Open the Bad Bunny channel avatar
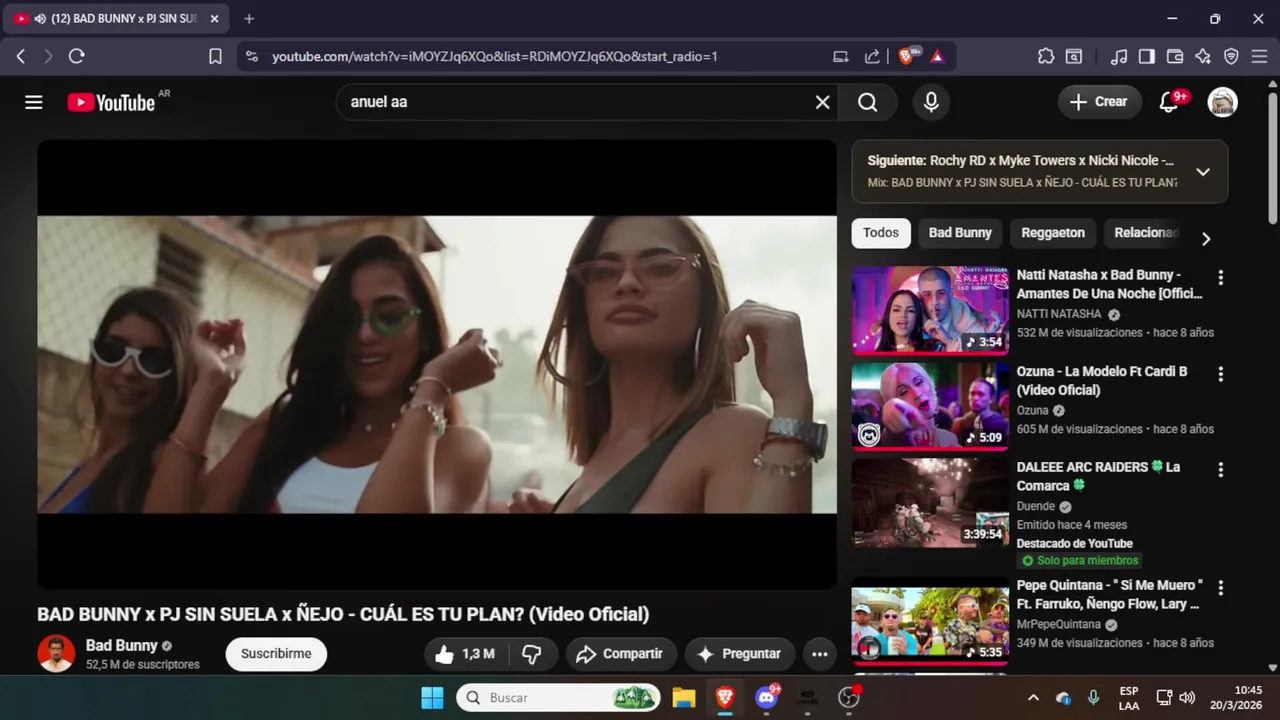This screenshot has height=720, width=1280. (x=56, y=654)
